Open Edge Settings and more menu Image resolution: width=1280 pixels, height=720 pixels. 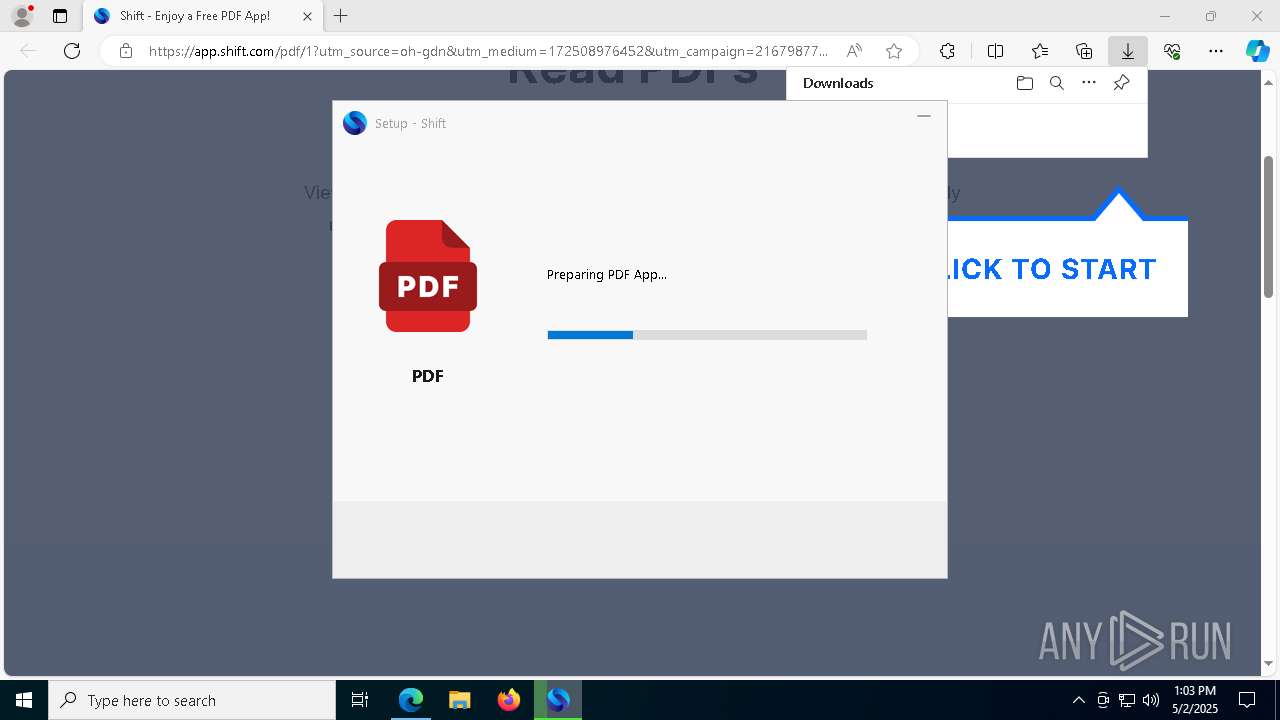(1216, 51)
